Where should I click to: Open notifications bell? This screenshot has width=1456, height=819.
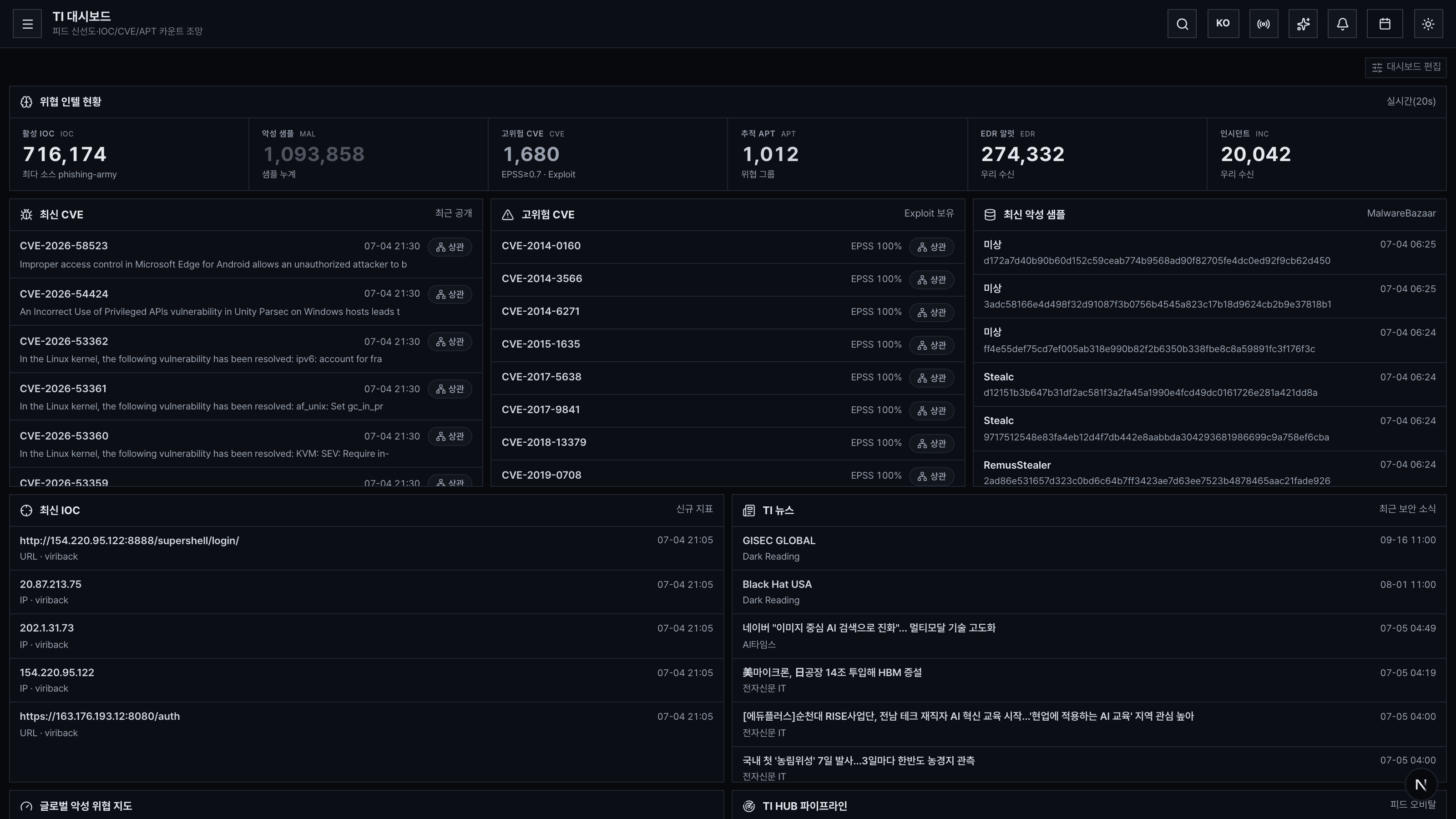[1342, 24]
